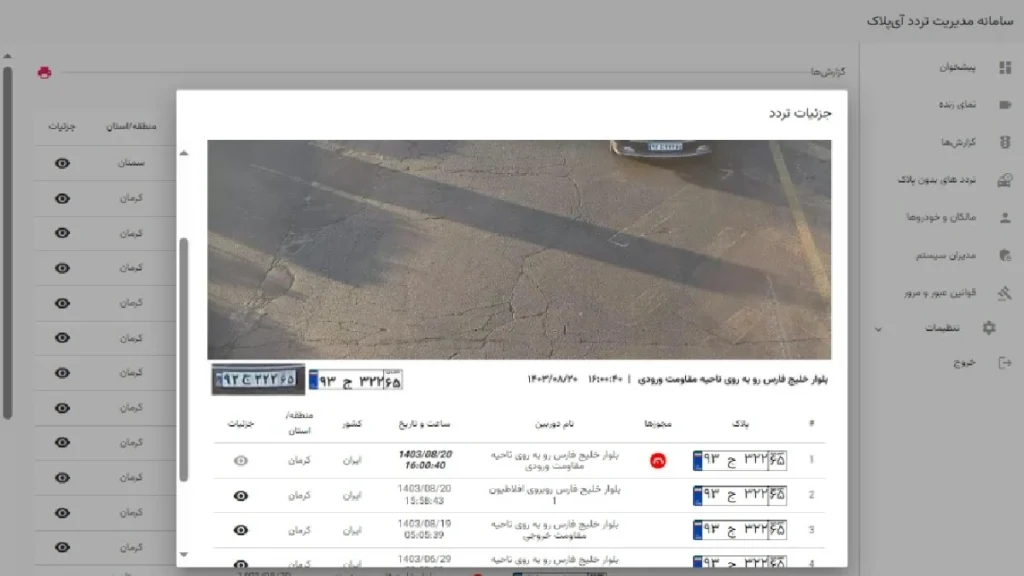
Task: Click the down arrow on the dialog scrollbar
Action: pyautogui.click(x=184, y=554)
